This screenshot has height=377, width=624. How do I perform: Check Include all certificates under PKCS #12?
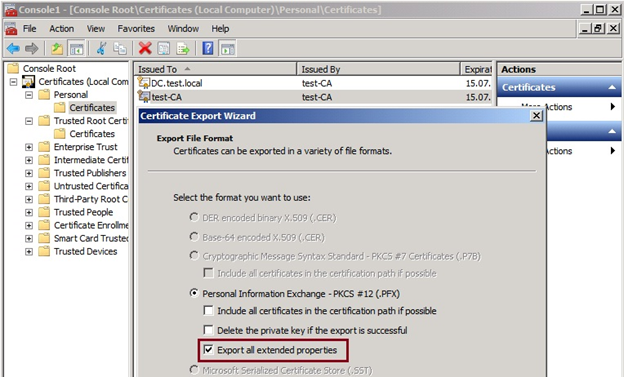tap(208, 310)
